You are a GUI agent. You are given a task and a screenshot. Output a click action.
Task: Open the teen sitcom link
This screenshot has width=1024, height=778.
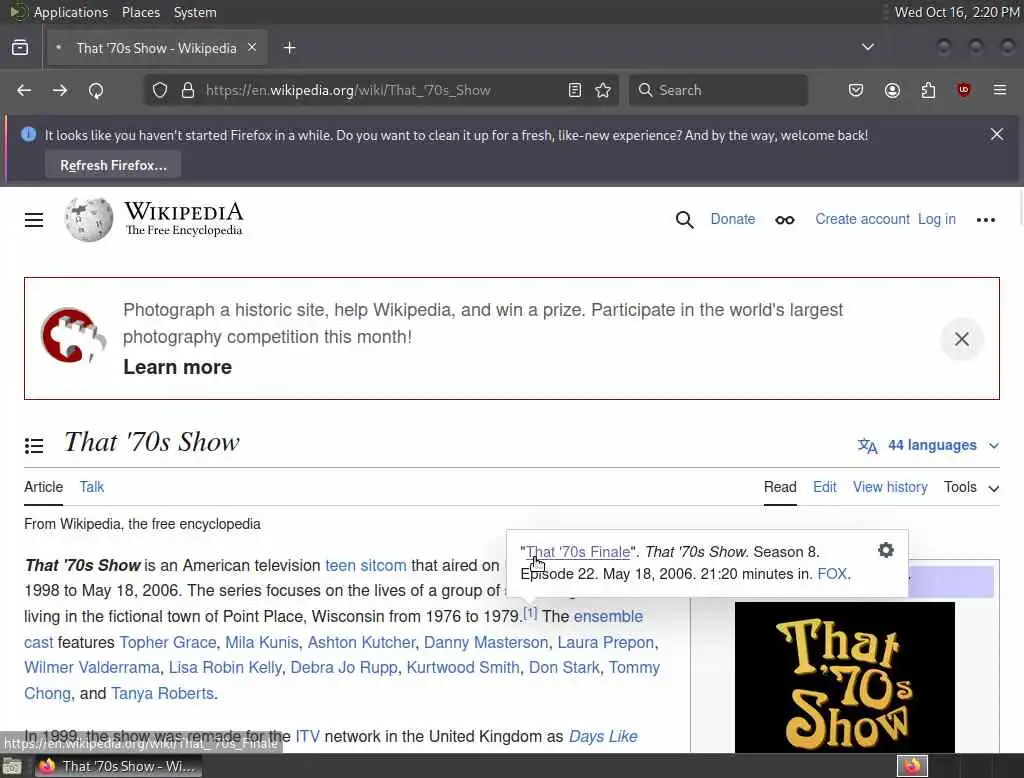point(366,565)
